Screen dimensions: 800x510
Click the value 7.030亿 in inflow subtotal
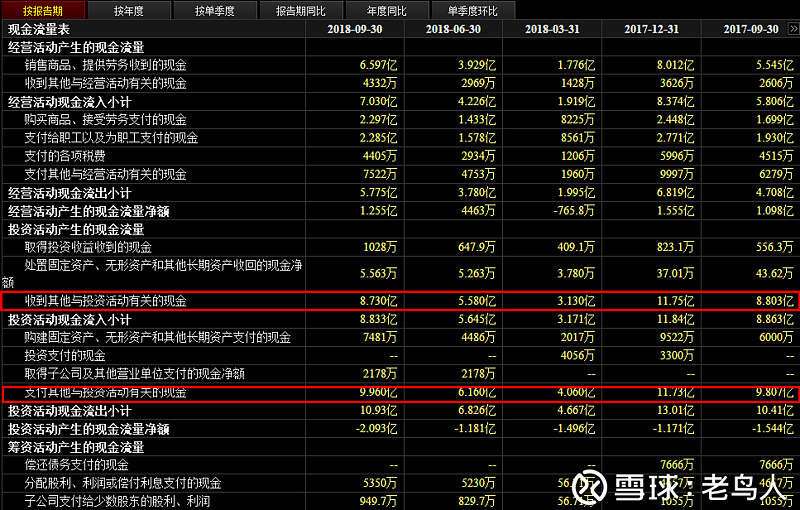[378, 101]
